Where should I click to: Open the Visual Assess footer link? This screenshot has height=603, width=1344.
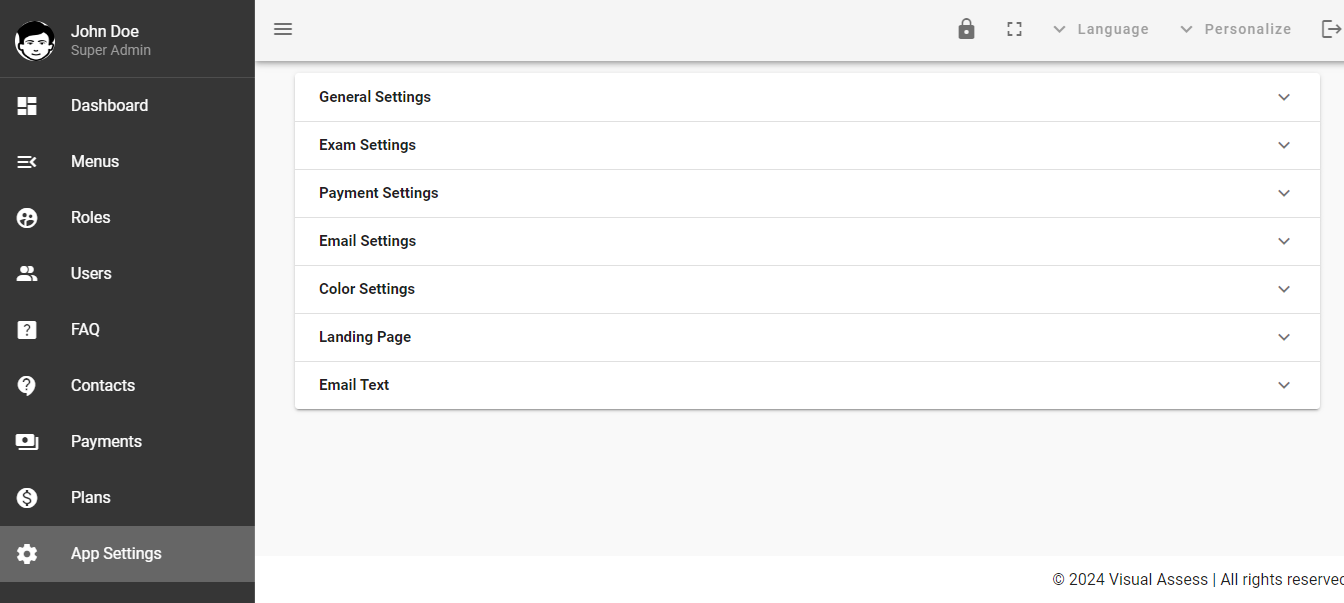click(1157, 579)
